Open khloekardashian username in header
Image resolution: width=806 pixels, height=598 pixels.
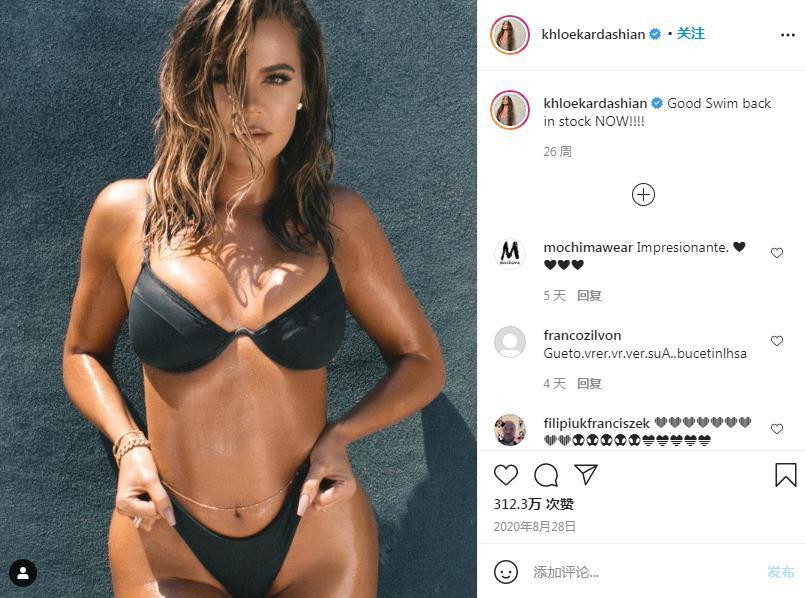[x=593, y=34]
